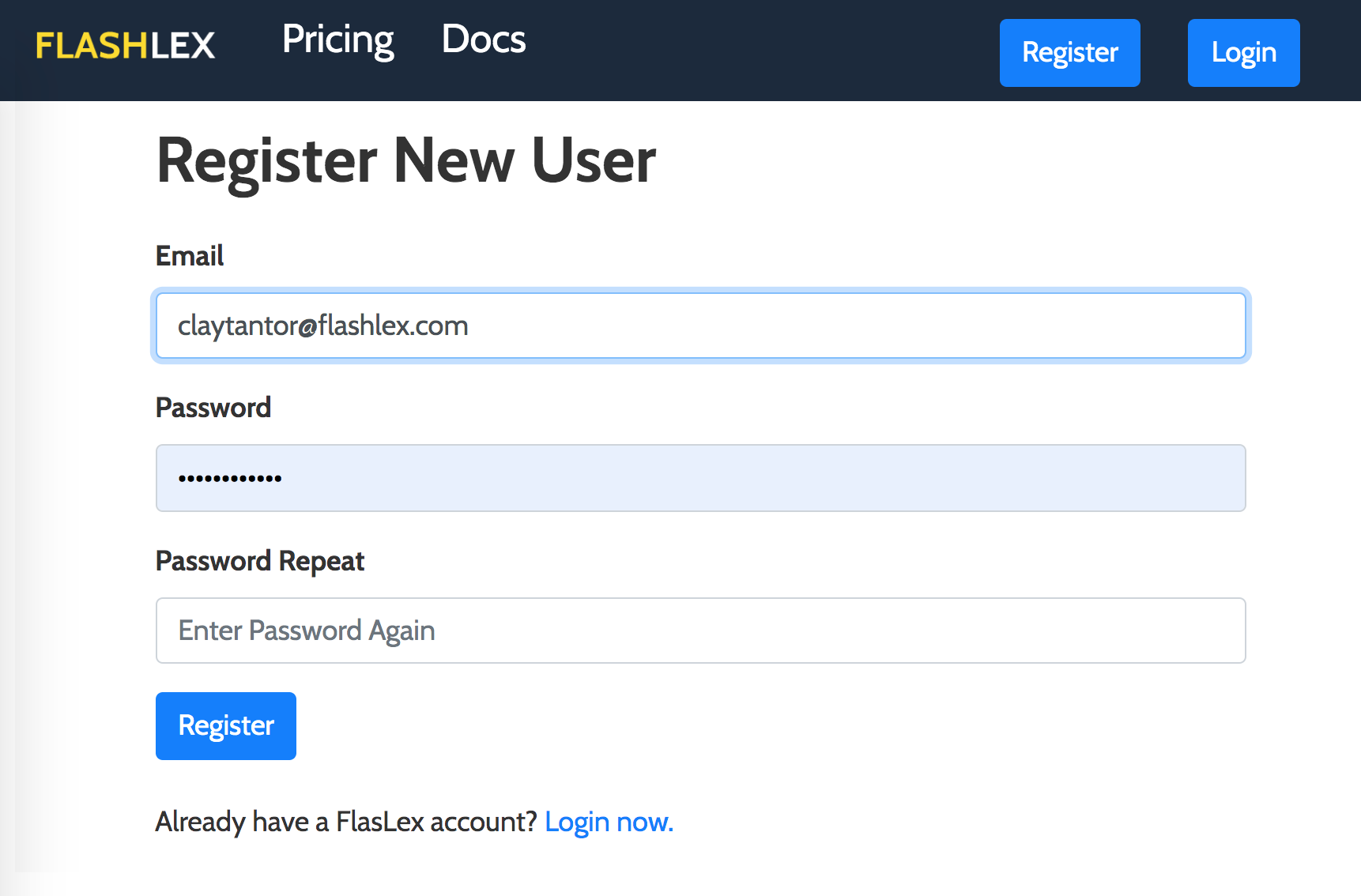This screenshot has height=896, width=1361.
Task: Focus the Email input field
Action: tap(701, 326)
